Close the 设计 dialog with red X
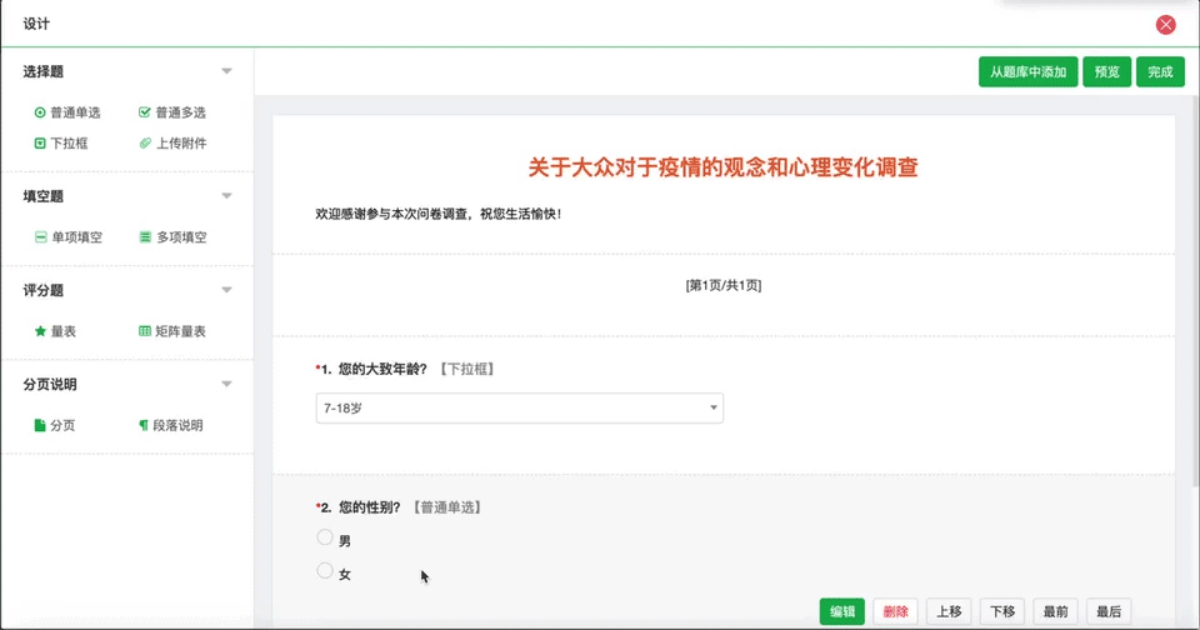 (x=1165, y=25)
